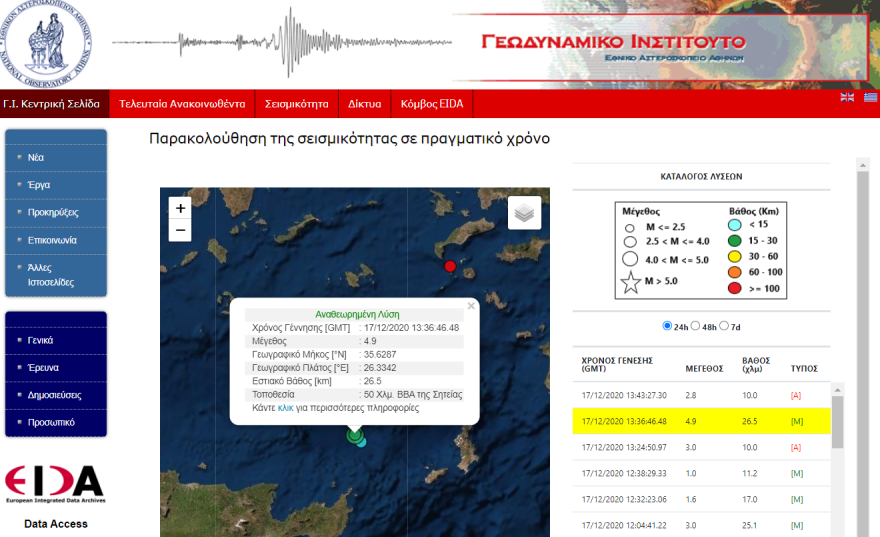Go to Γενικά in sidebar
Screen dimensions: 880x537
[x=40, y=340]
